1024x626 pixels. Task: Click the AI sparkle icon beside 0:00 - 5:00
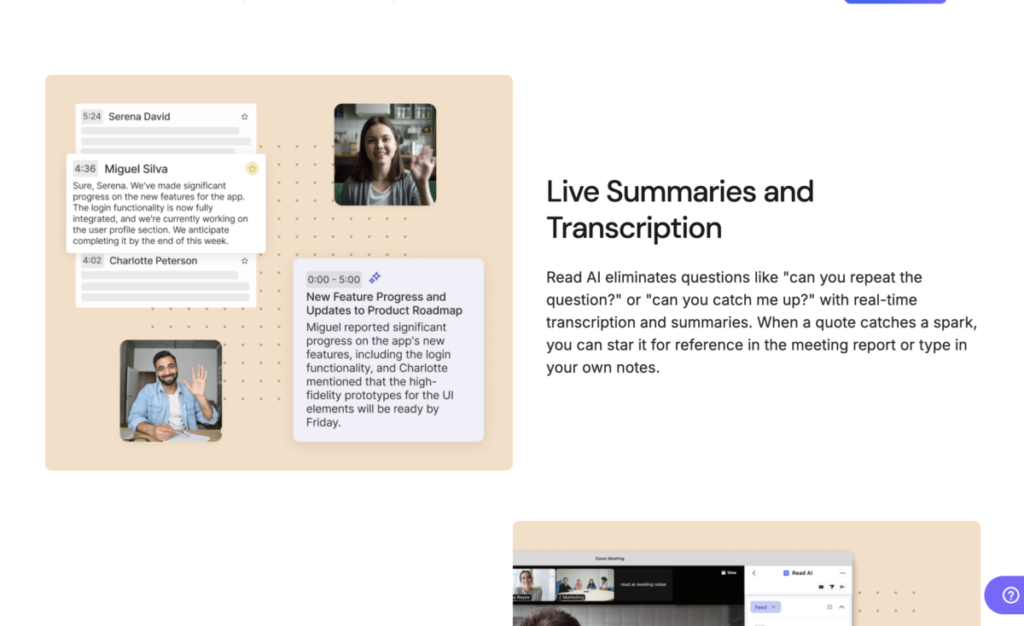coord(375,278)
